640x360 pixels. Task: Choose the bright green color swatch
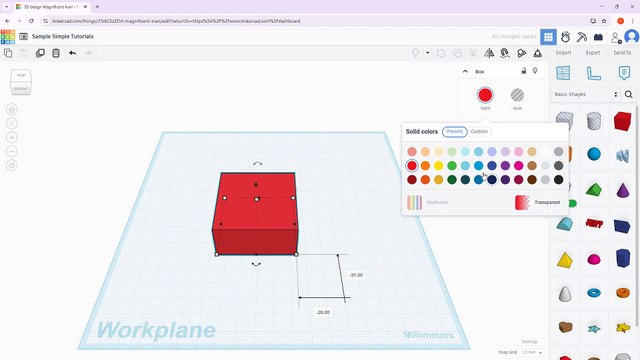[x=452, y=166]
